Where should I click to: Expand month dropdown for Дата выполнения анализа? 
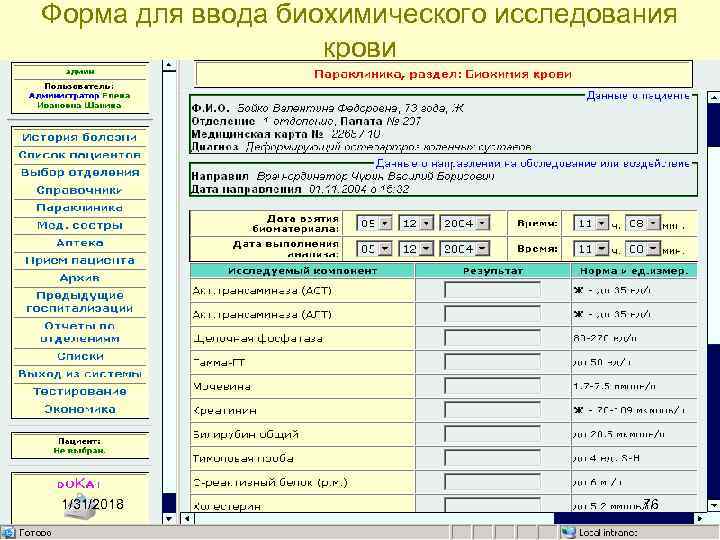(427, 248)
